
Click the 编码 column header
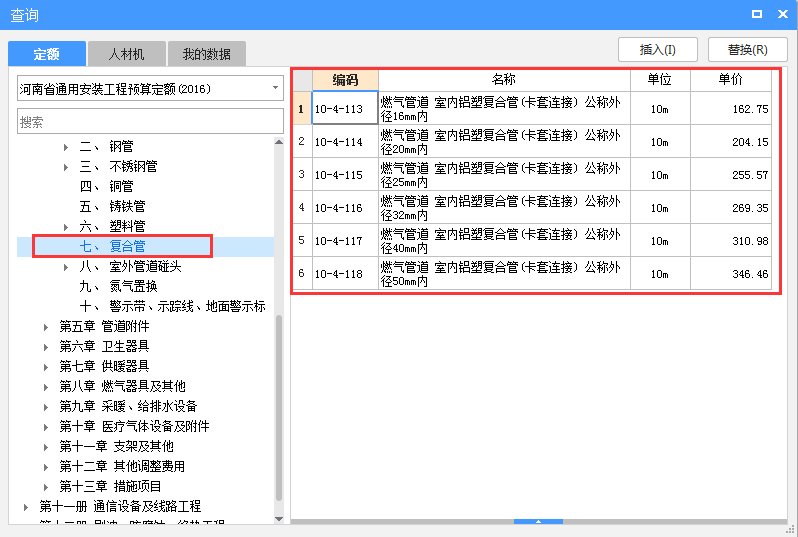tap(345, 80)
